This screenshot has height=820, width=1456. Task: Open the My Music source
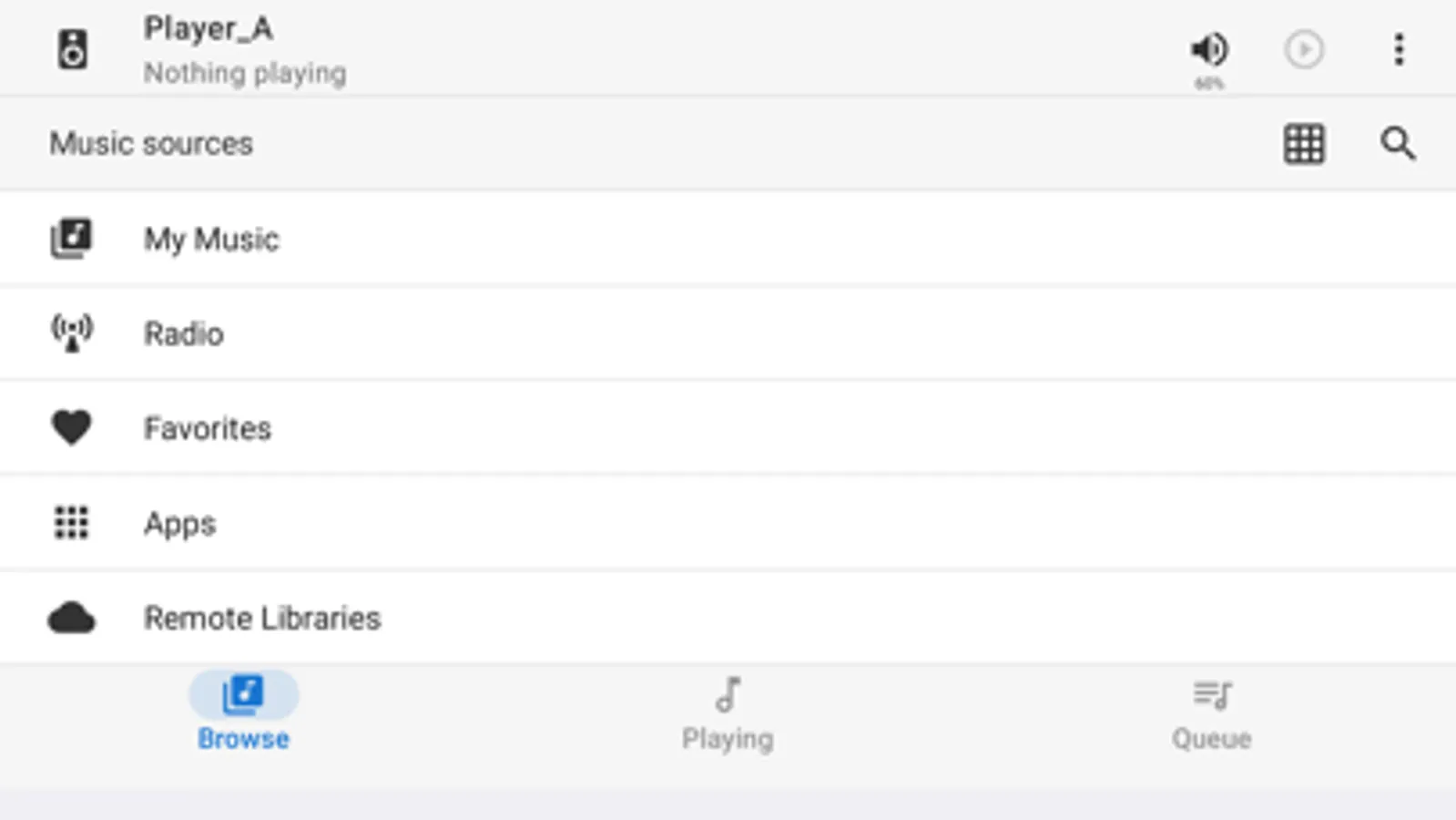pos(211,240)
